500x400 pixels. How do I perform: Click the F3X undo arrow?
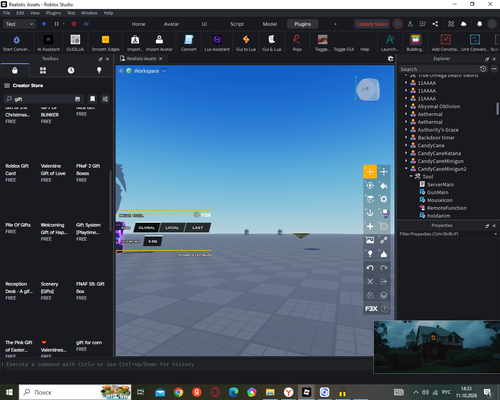tap(370, 268)
